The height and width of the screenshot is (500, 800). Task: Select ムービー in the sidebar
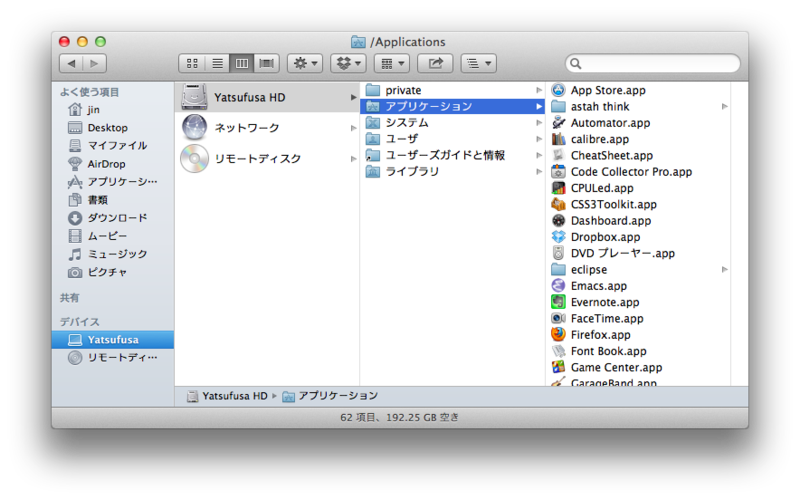pyautogui.click(x=113, y=236)
